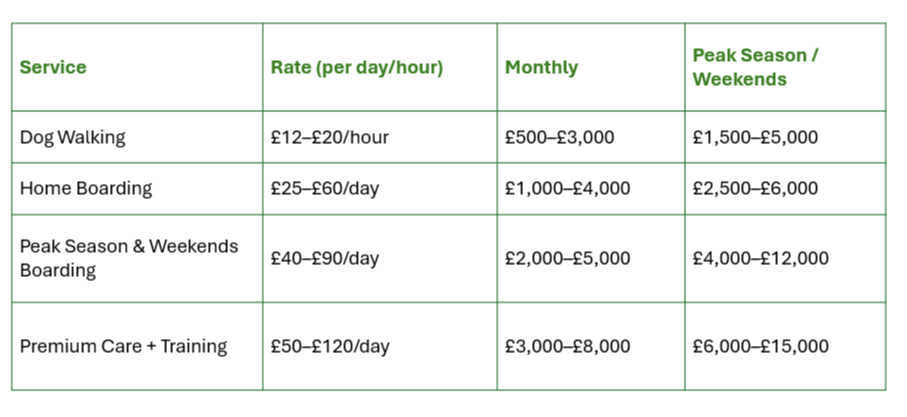Screen dimensions: 907x417
Task: Select the Home Boarding cell
Action: [x=86, y=188]
